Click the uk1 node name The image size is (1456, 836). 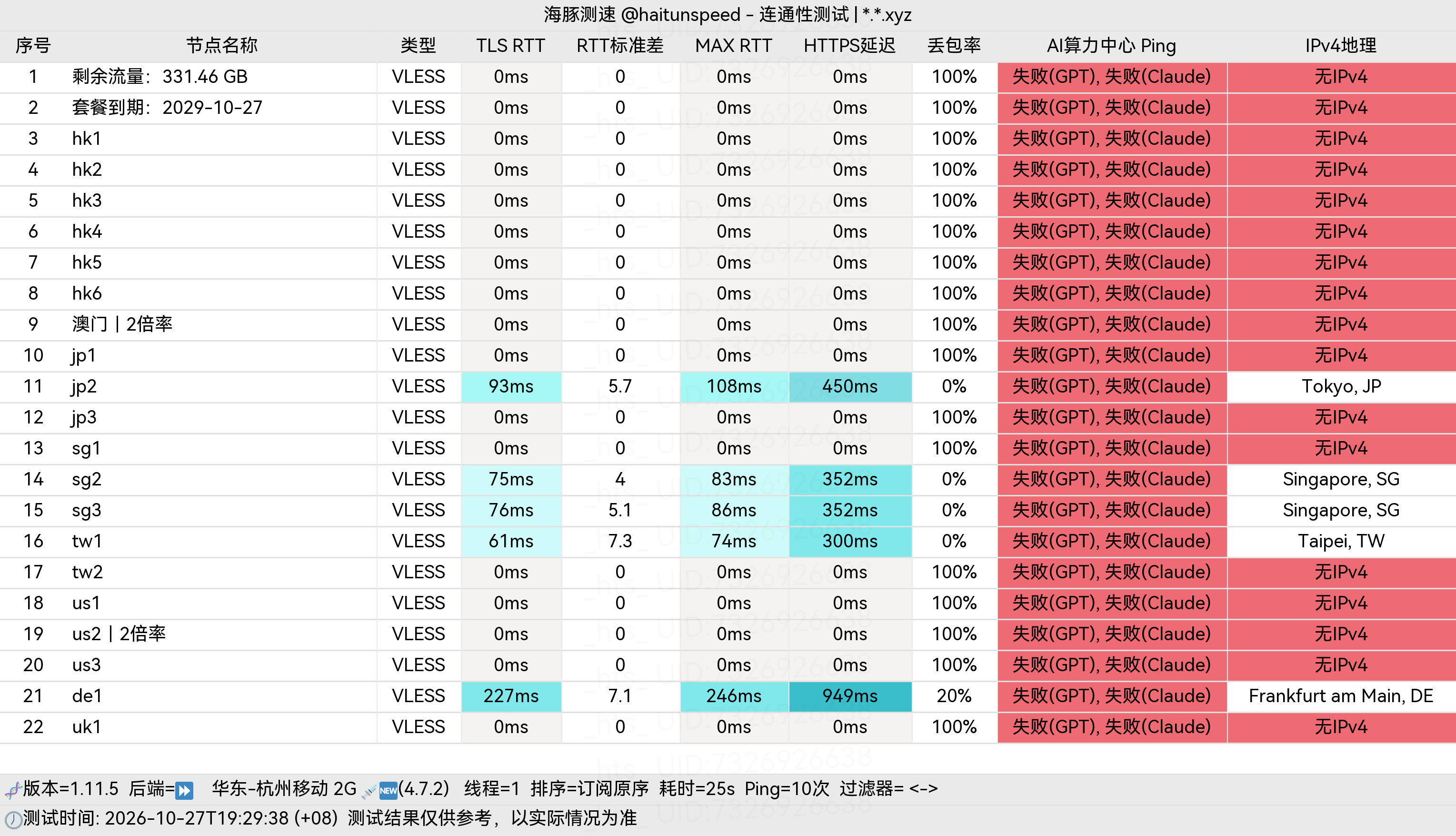tap(87, 727)
